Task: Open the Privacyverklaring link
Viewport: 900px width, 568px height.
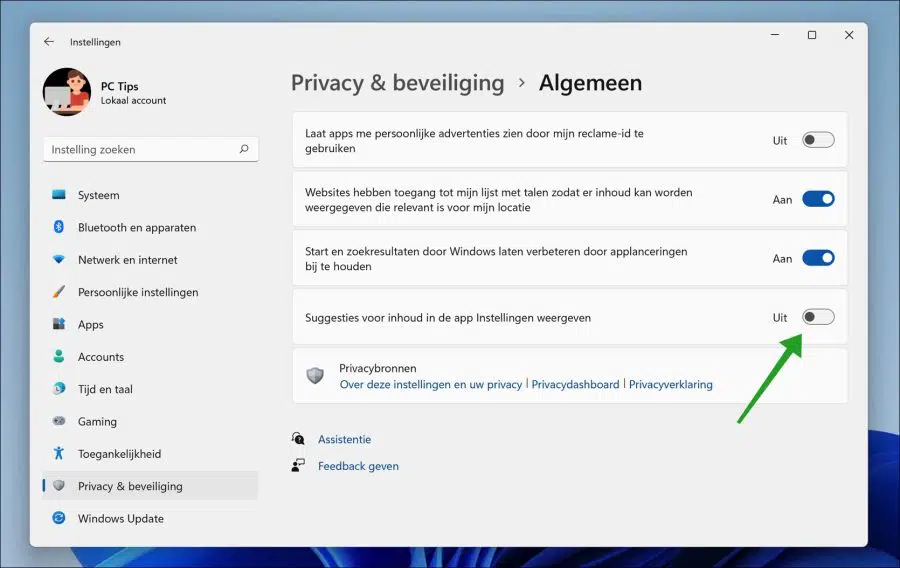Action: pos(670,384)
